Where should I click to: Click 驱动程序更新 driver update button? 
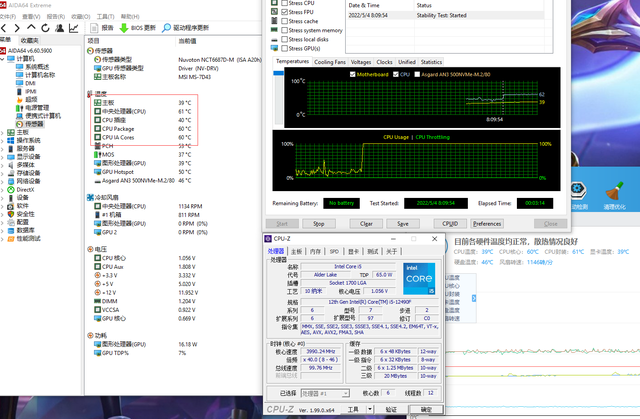point(185,28)
